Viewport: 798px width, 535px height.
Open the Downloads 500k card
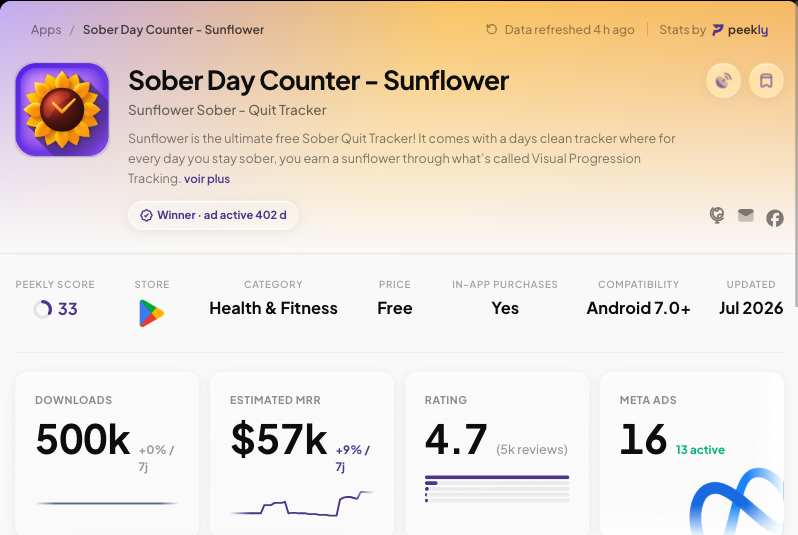(x=107, y=453)
